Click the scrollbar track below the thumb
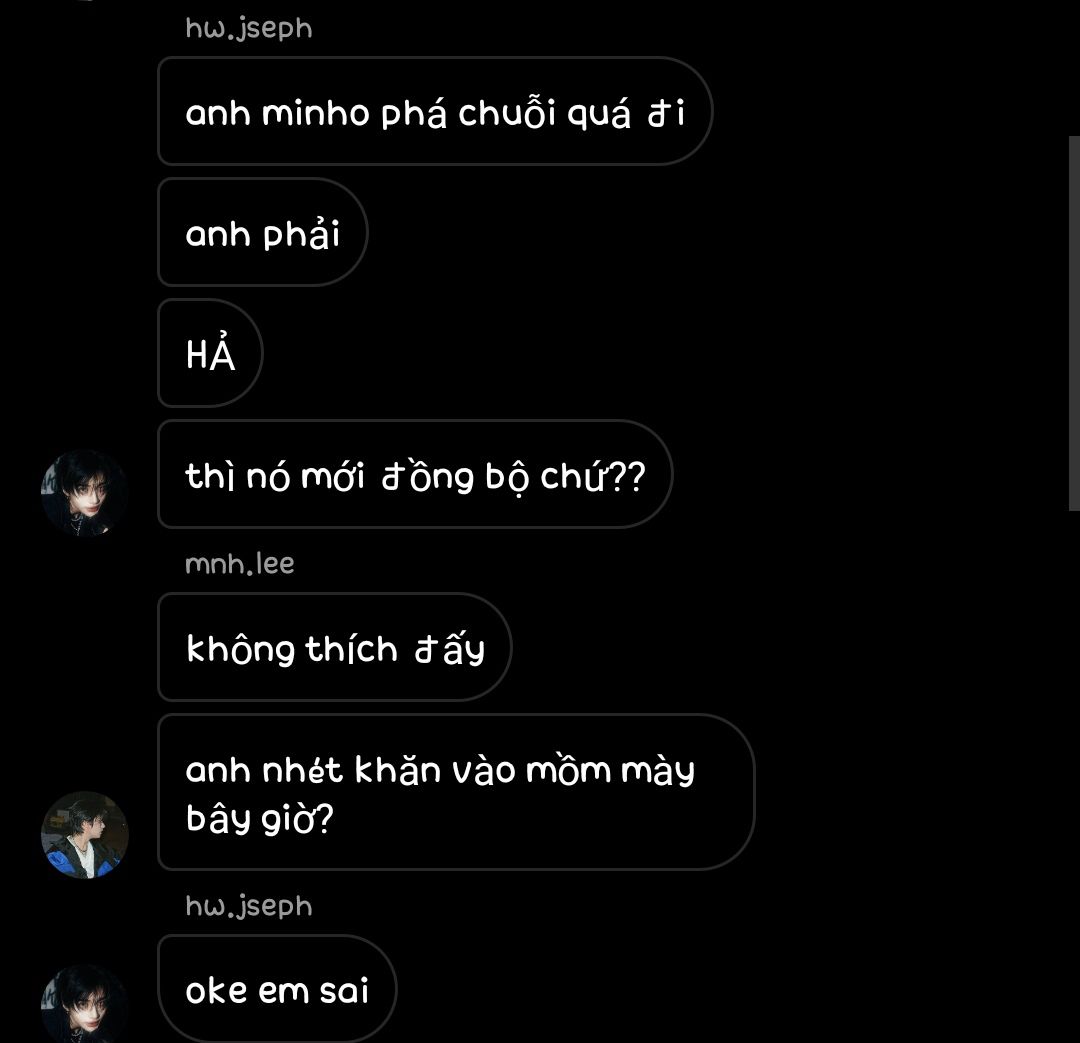 click(1074, 777)
